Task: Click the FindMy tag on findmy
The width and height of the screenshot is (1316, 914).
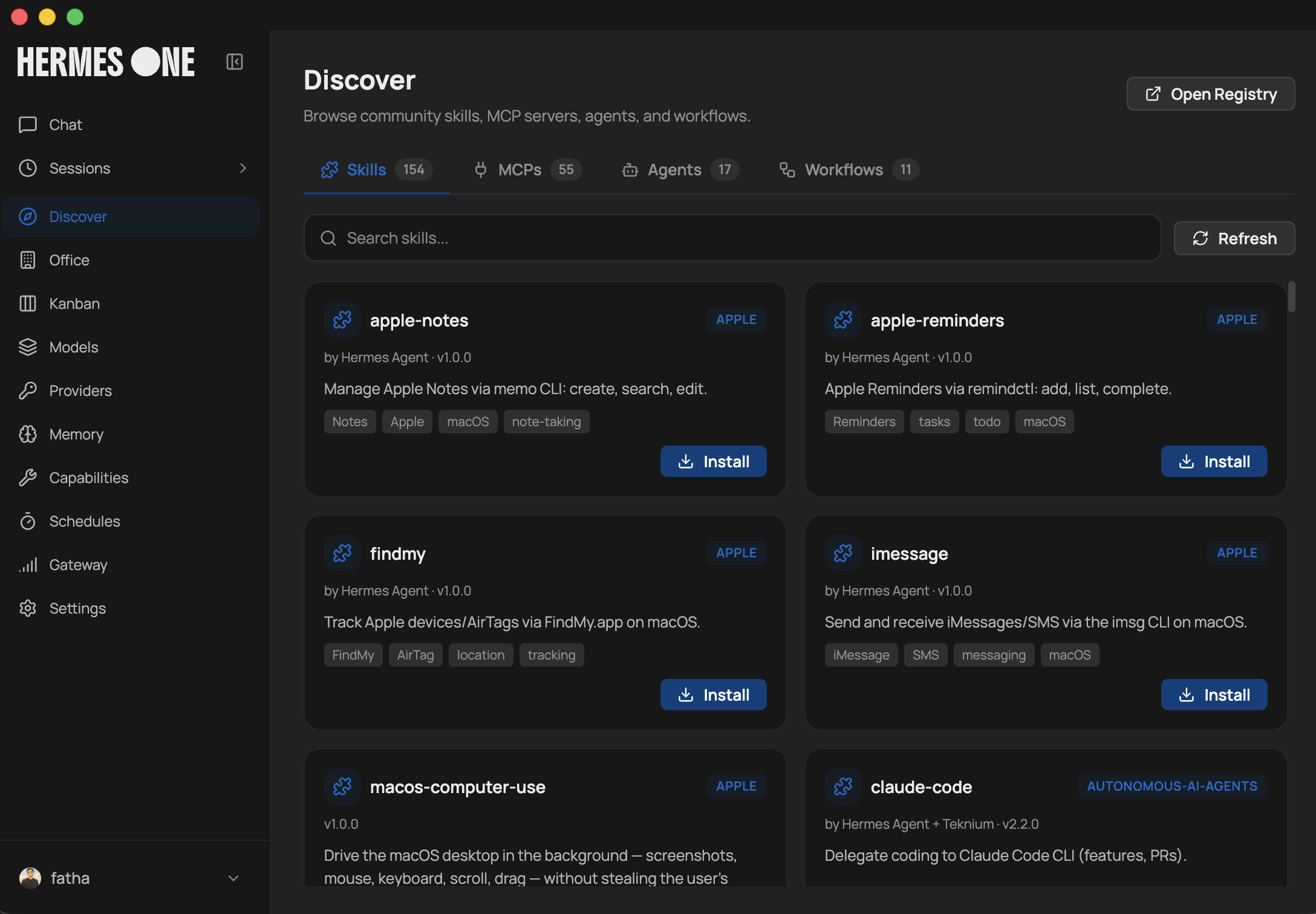Action: (353, 655)
